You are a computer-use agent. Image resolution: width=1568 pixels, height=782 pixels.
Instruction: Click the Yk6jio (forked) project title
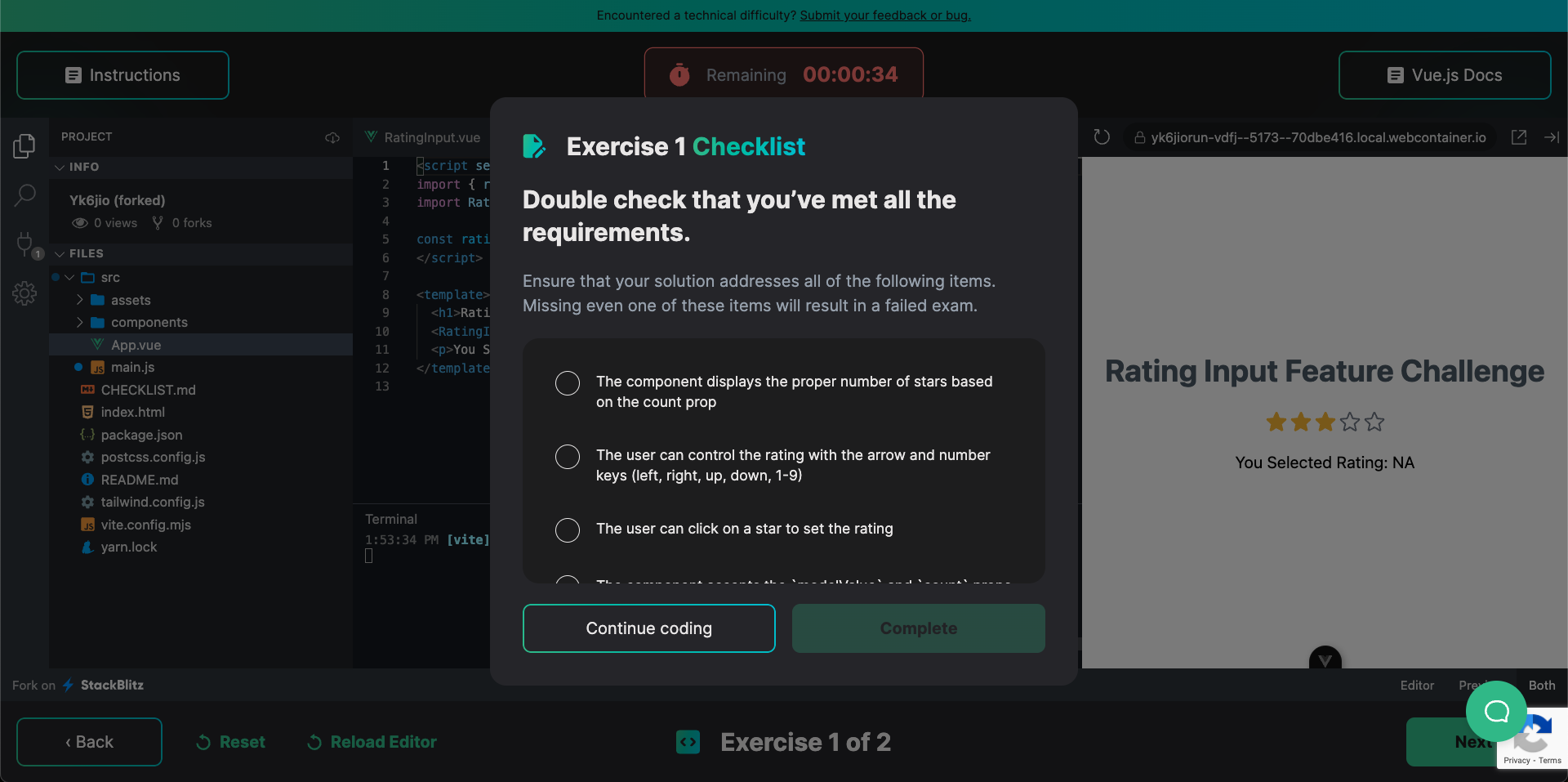click(118, 200)
